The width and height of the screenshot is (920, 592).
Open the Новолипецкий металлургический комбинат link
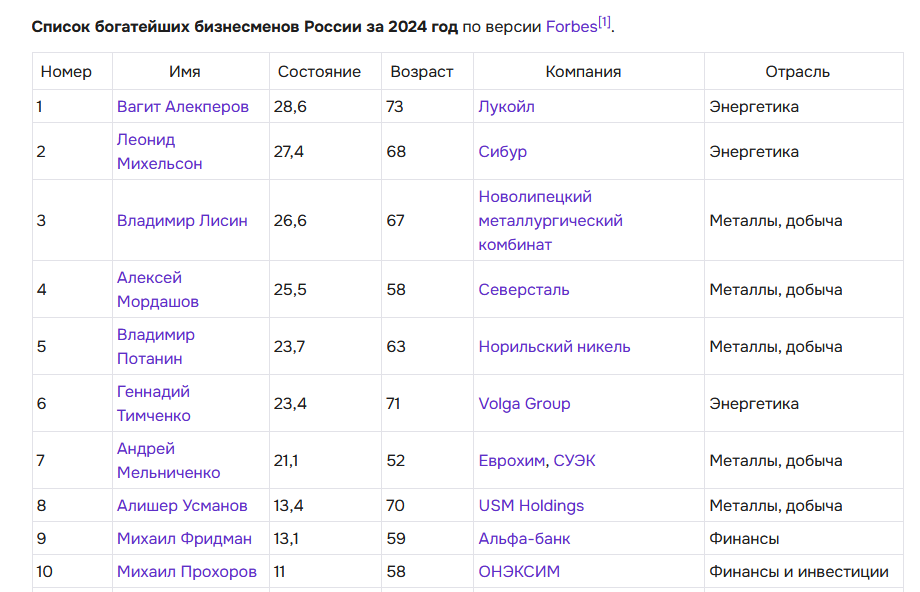point(550,221)
